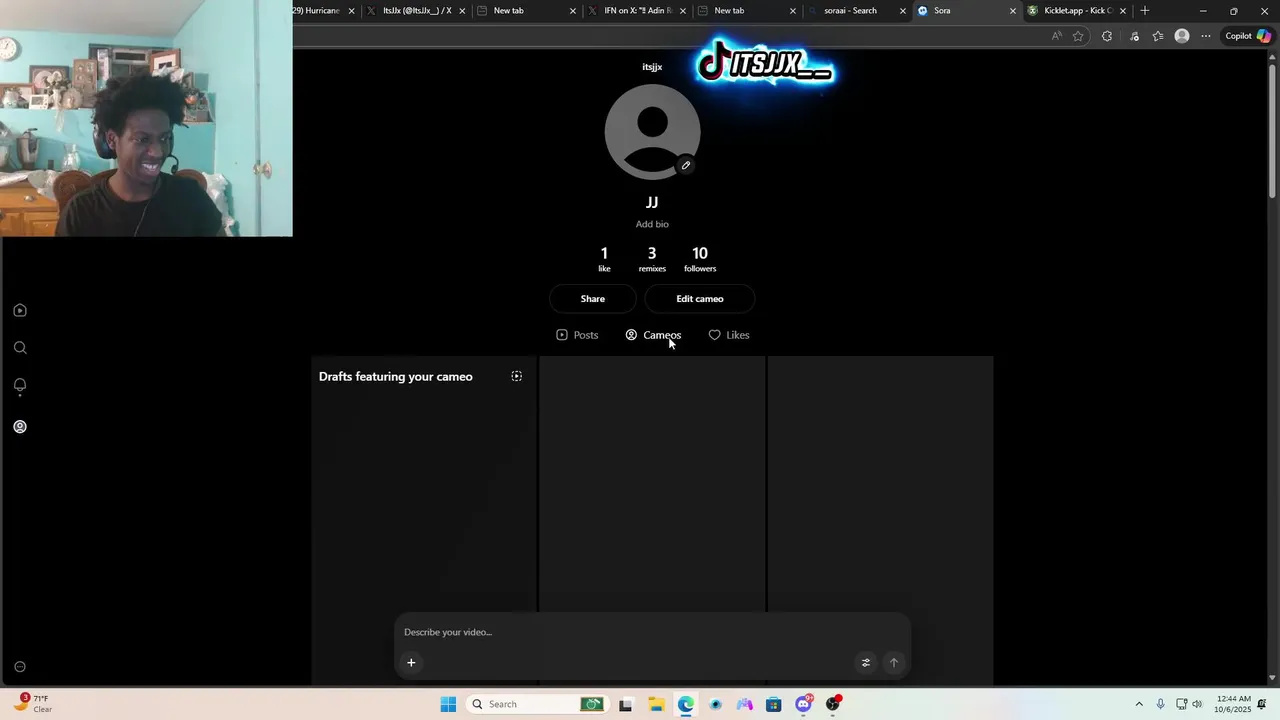
Task: Click the microphone icon in system tray
Action: (x=1160, y=704)
